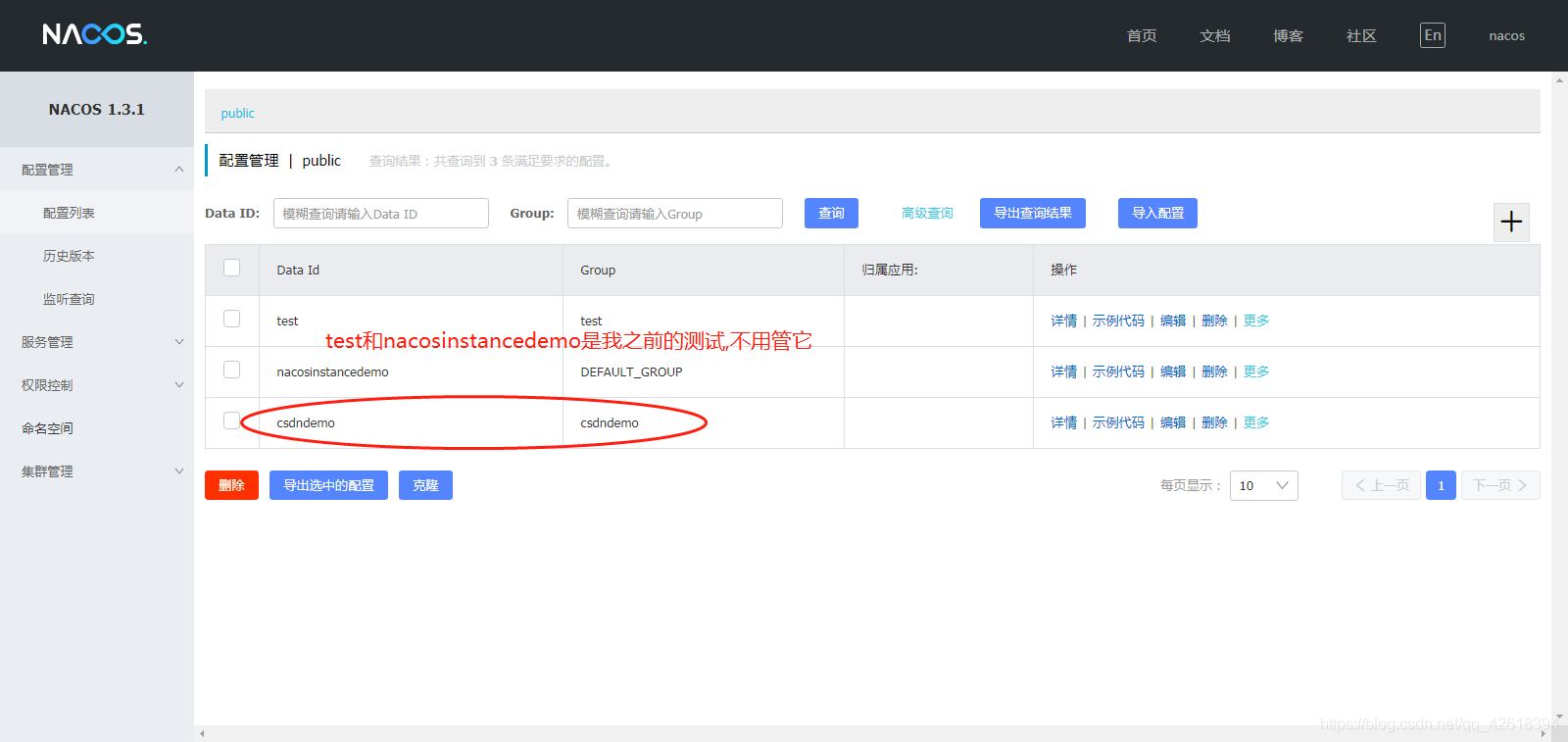This screenshot has height=742, width=1568.
Task: Select the public namespace tab
Action: [x=237, y=113]
